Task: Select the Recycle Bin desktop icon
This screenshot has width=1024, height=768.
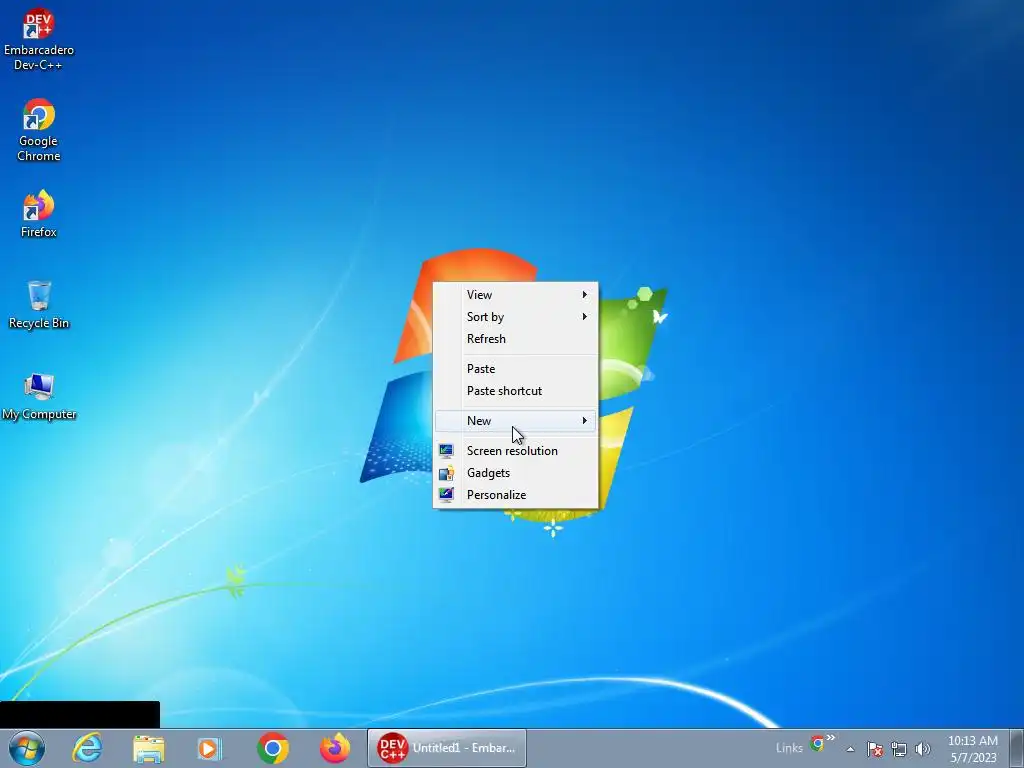Action: click(x=39, y=305)
